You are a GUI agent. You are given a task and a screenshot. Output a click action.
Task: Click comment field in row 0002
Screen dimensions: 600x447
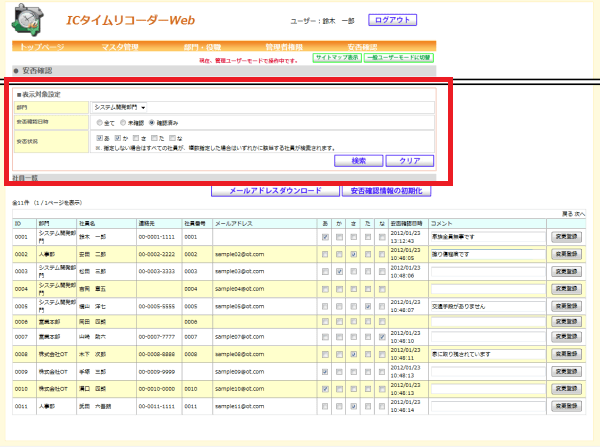pyautogui.click(x=488, y=254)
